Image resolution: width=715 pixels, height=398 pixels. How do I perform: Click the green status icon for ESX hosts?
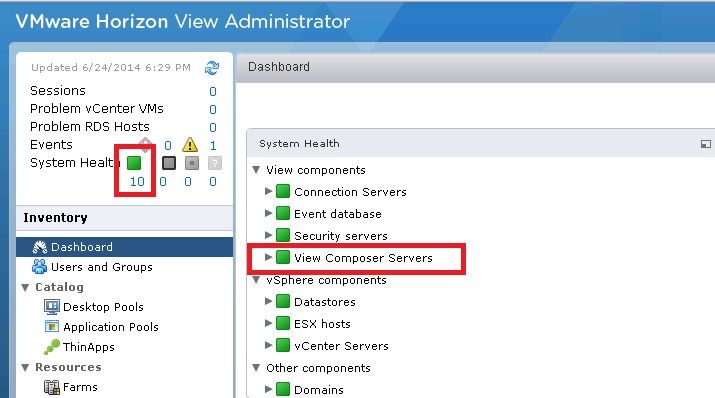pos(283,323)
